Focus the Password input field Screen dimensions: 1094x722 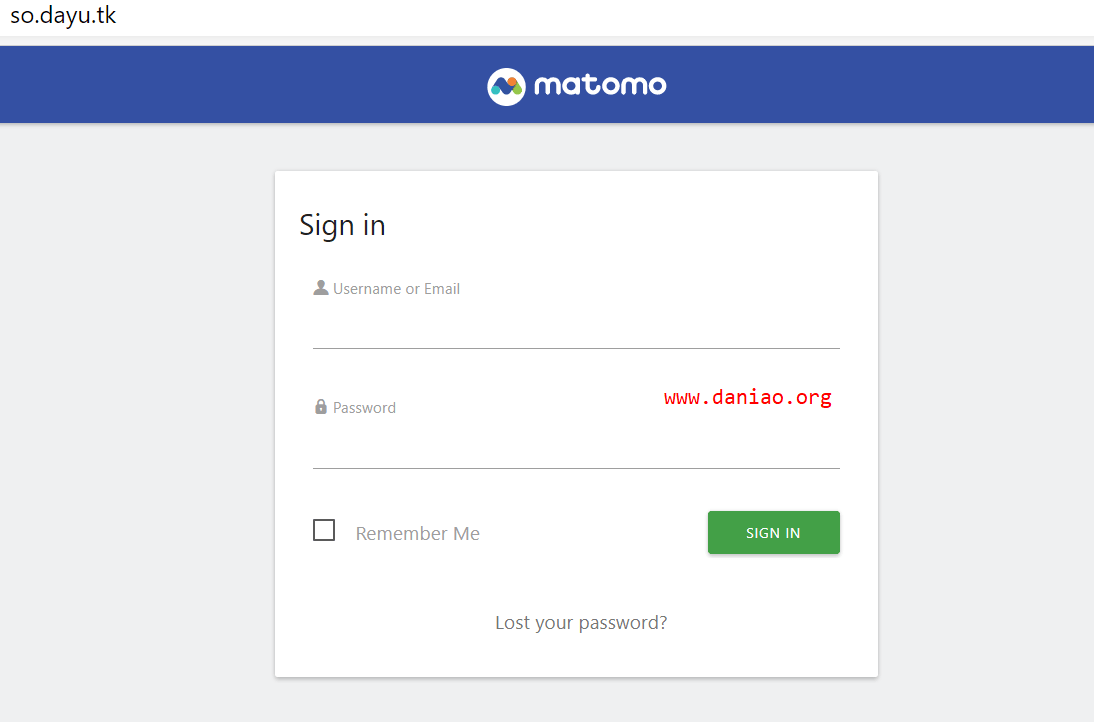(x=576, y=448)
